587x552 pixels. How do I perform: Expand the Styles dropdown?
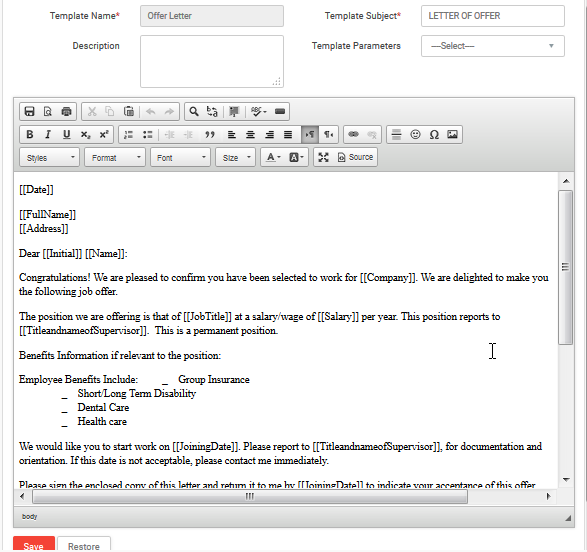point(49,158)
